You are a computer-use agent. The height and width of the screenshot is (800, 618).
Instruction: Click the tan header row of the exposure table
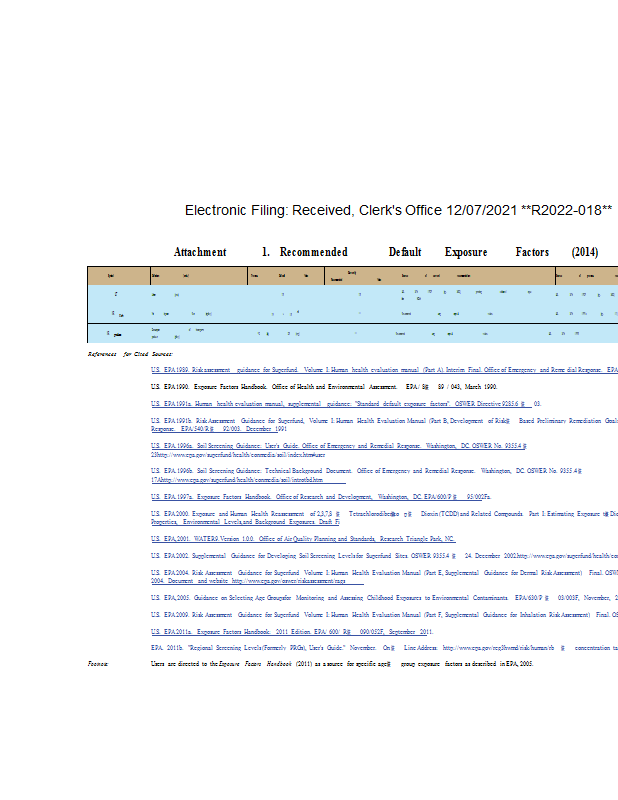352,275
